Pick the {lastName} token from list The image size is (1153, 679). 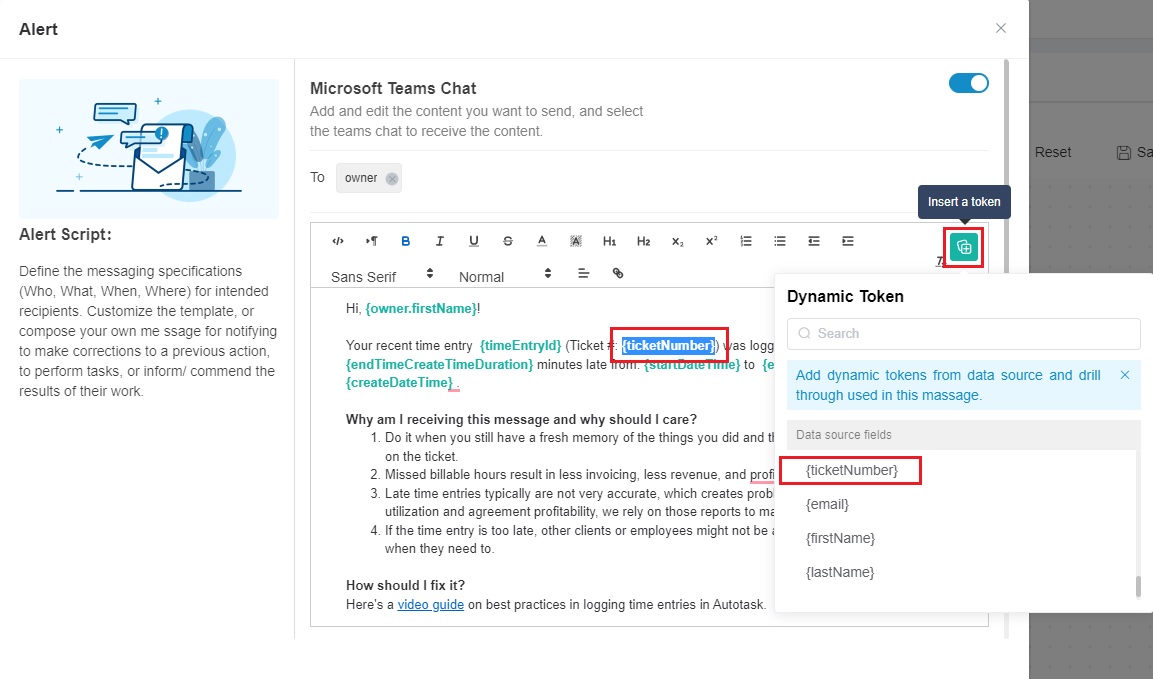[840, 572]
